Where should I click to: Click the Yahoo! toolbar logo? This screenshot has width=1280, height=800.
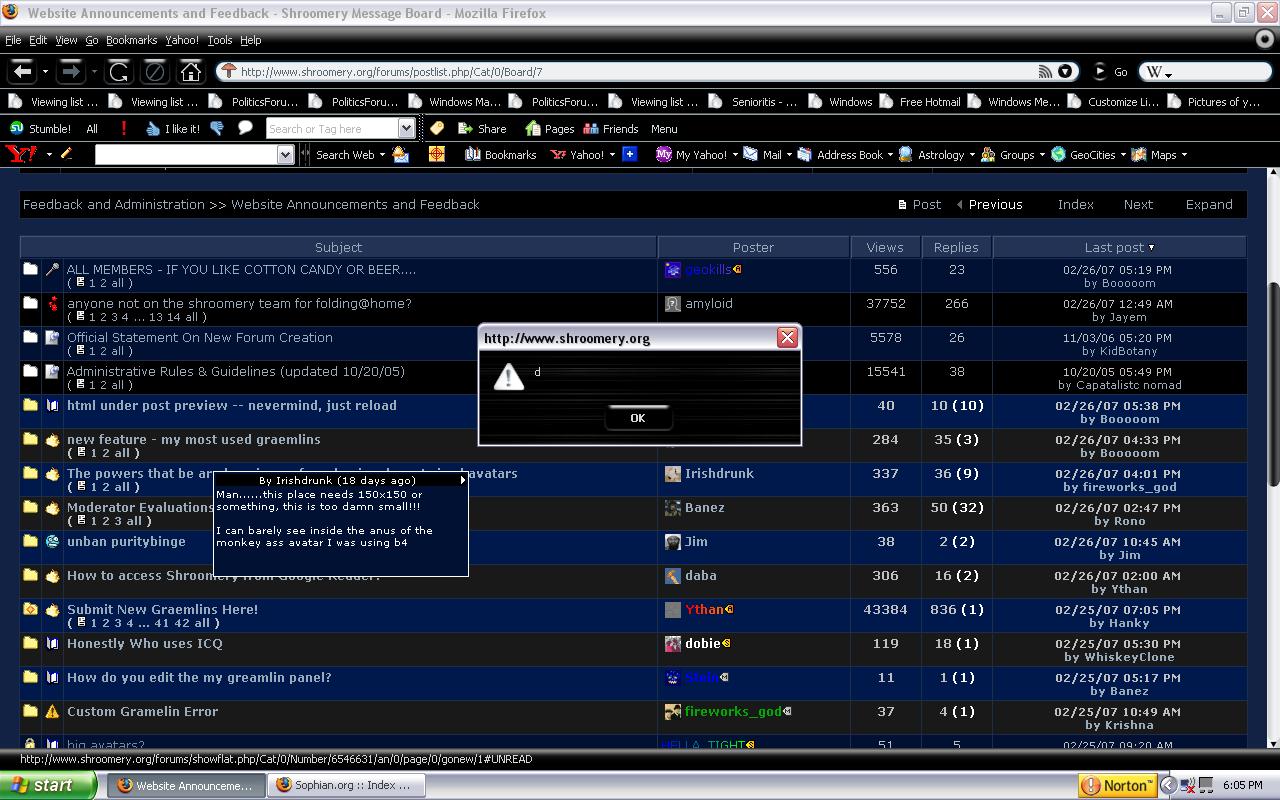21,155
